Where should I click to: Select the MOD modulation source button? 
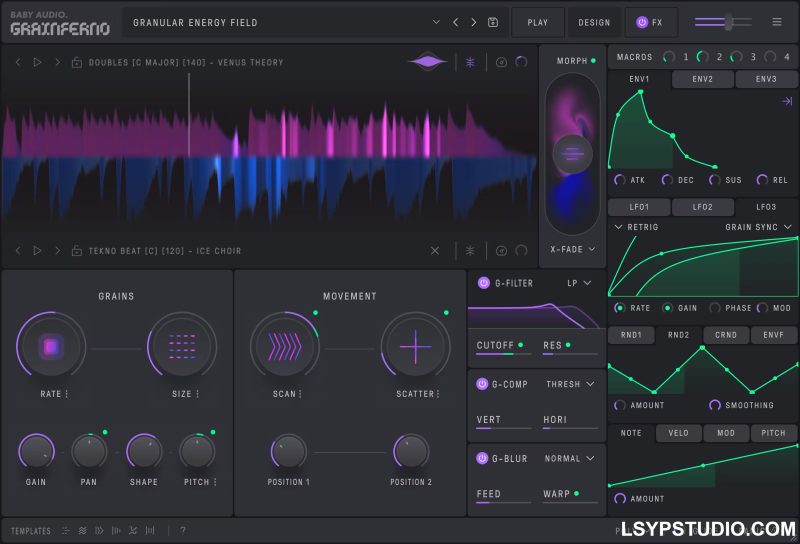pos(726,433)
